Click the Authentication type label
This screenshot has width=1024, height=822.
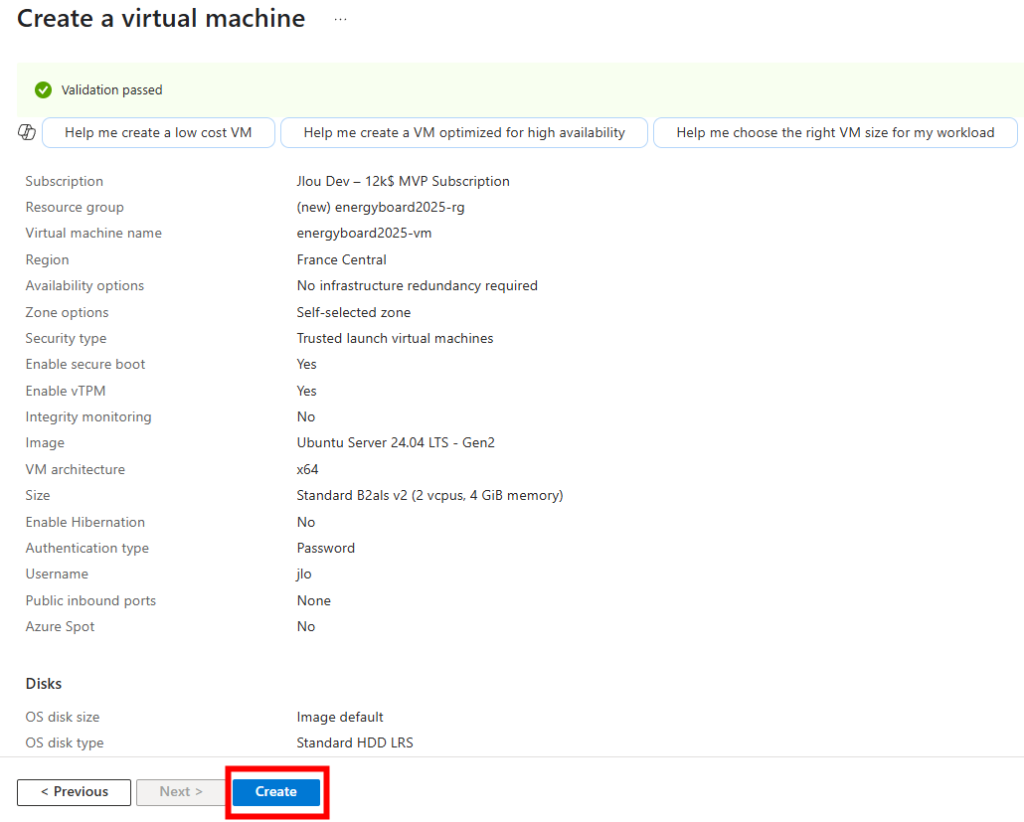(x=87, y=548)
